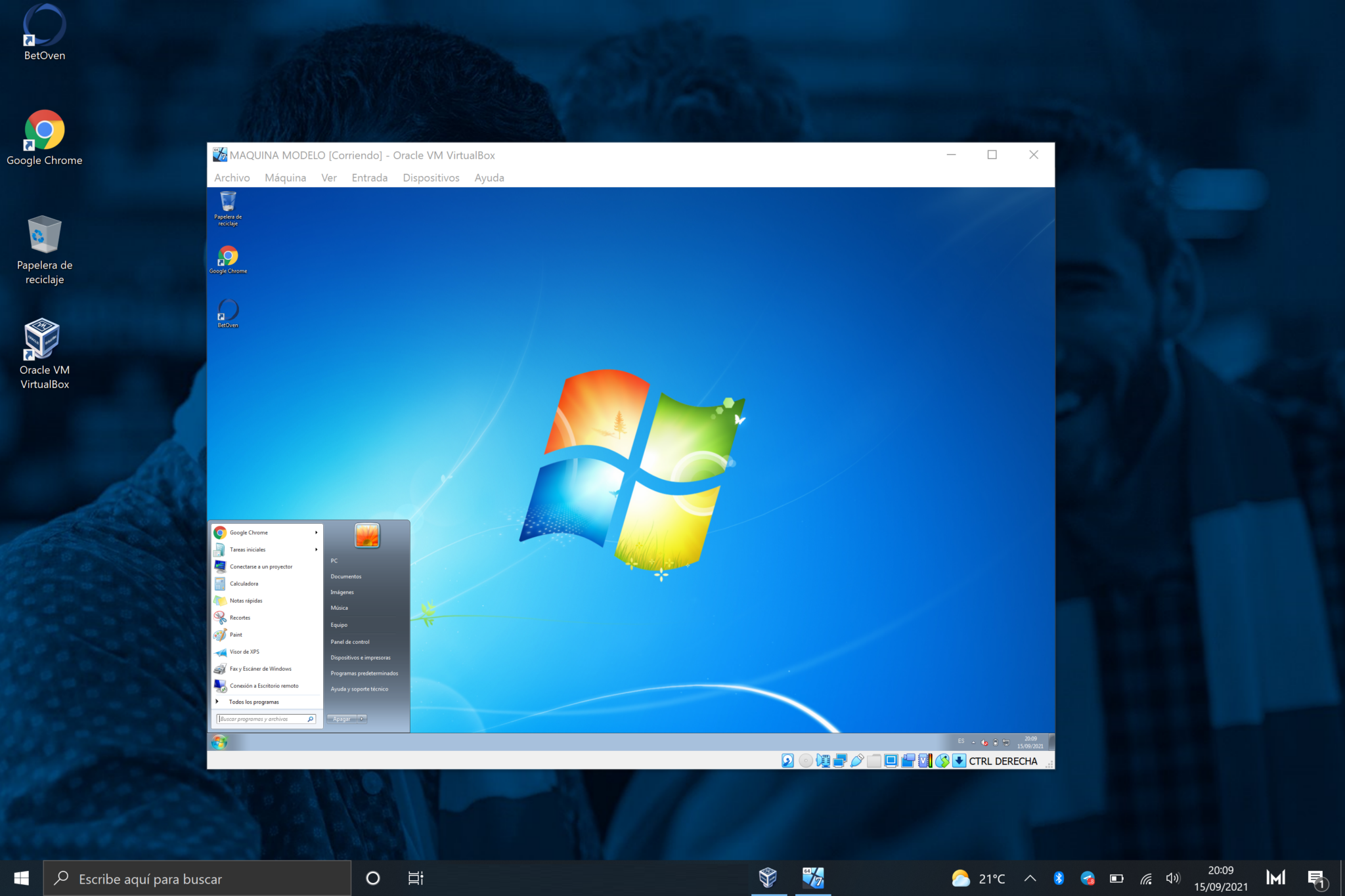Viewport: 1345px width, 896px height.
Task: Click the hard disk activity indicator in VirtualBox status bar
Action: coord(787,761)
